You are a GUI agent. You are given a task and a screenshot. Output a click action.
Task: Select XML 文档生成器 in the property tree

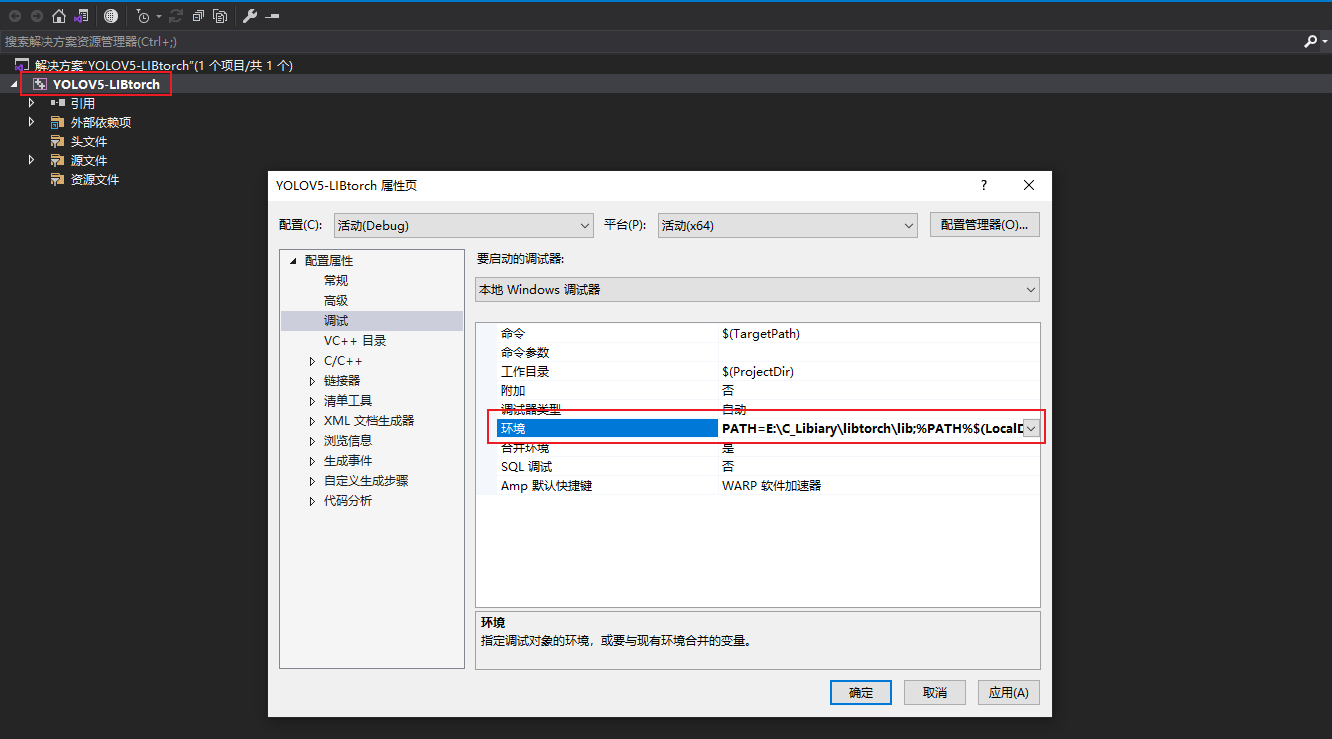coord(369,421)
